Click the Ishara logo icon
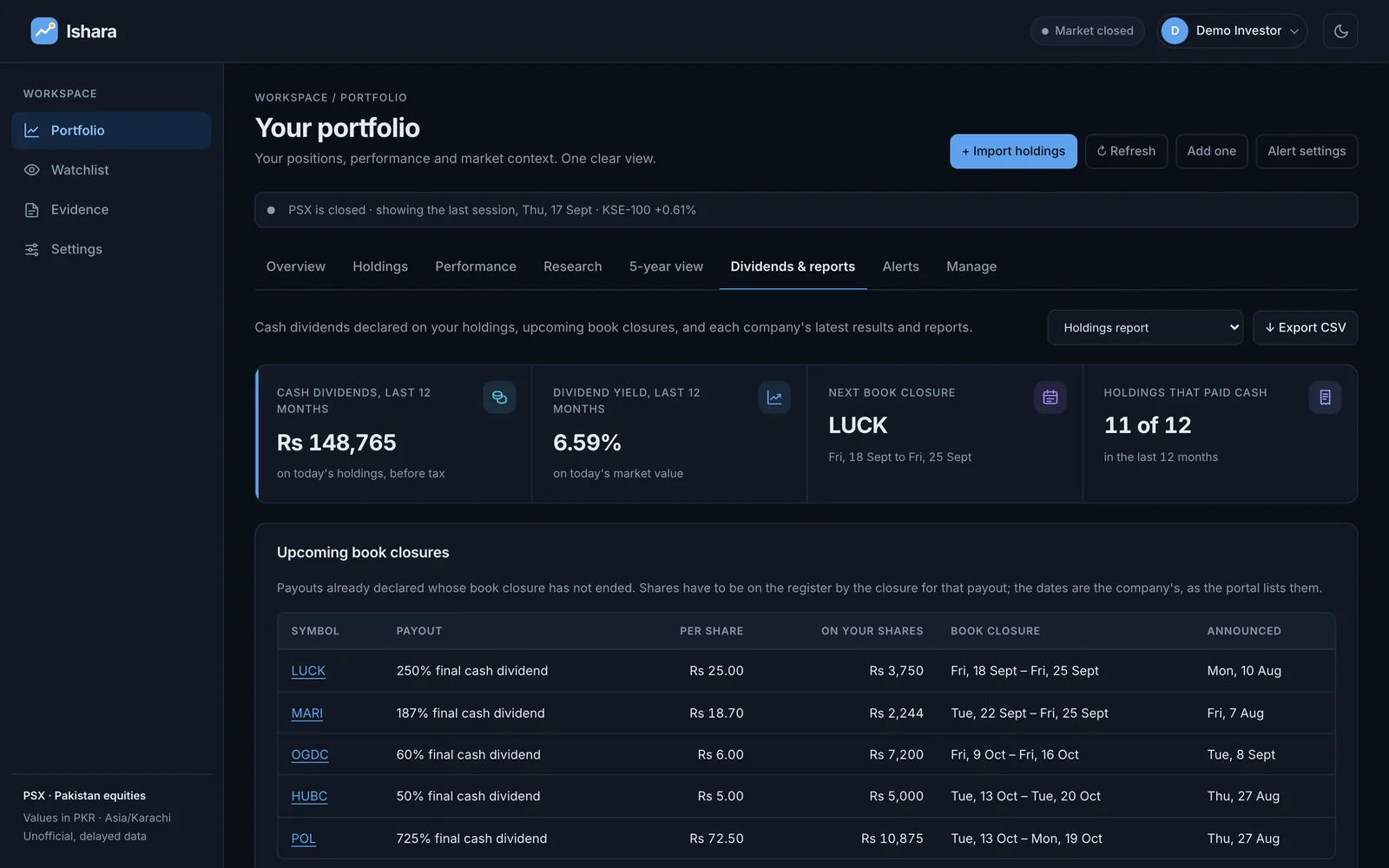Image resolution: width=1389 pixels, height=868 pixels. (x=44, y=31)
